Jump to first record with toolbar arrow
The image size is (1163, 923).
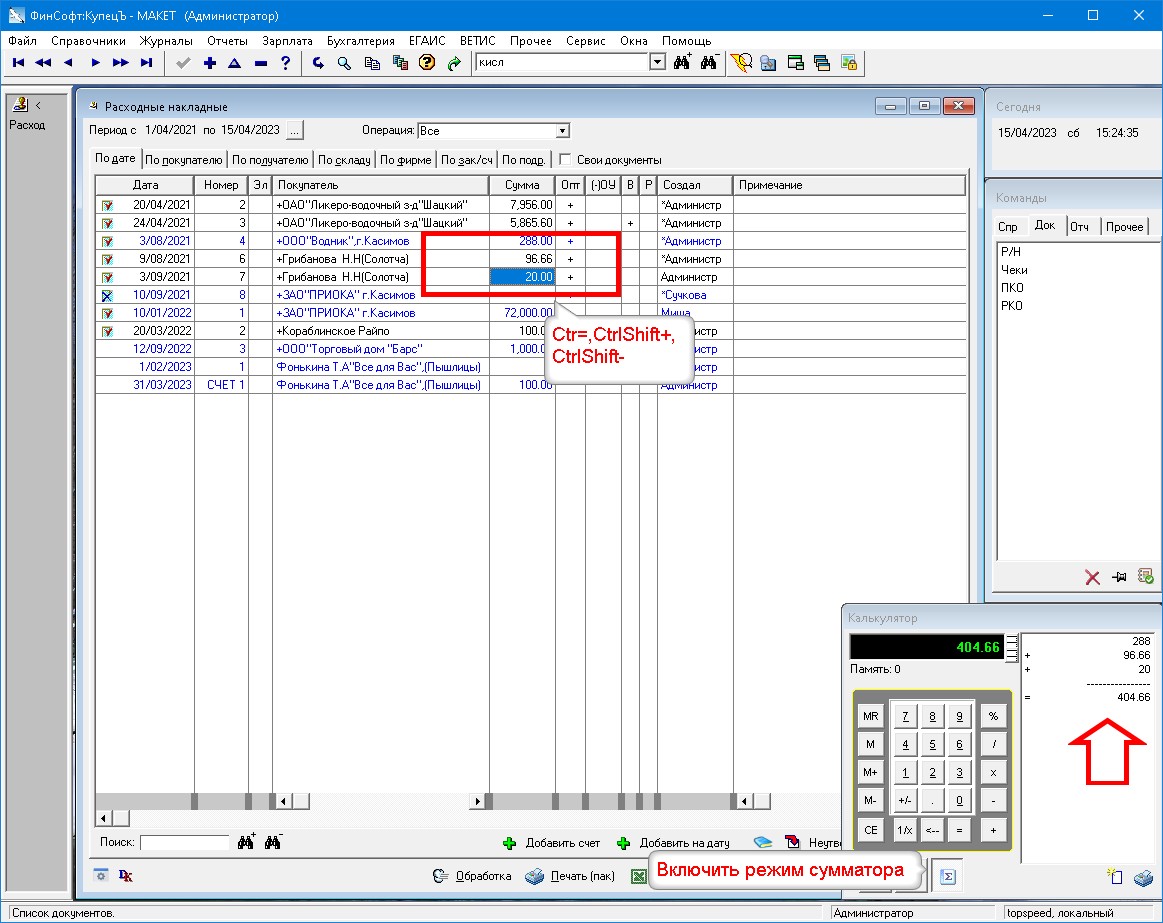18,63
